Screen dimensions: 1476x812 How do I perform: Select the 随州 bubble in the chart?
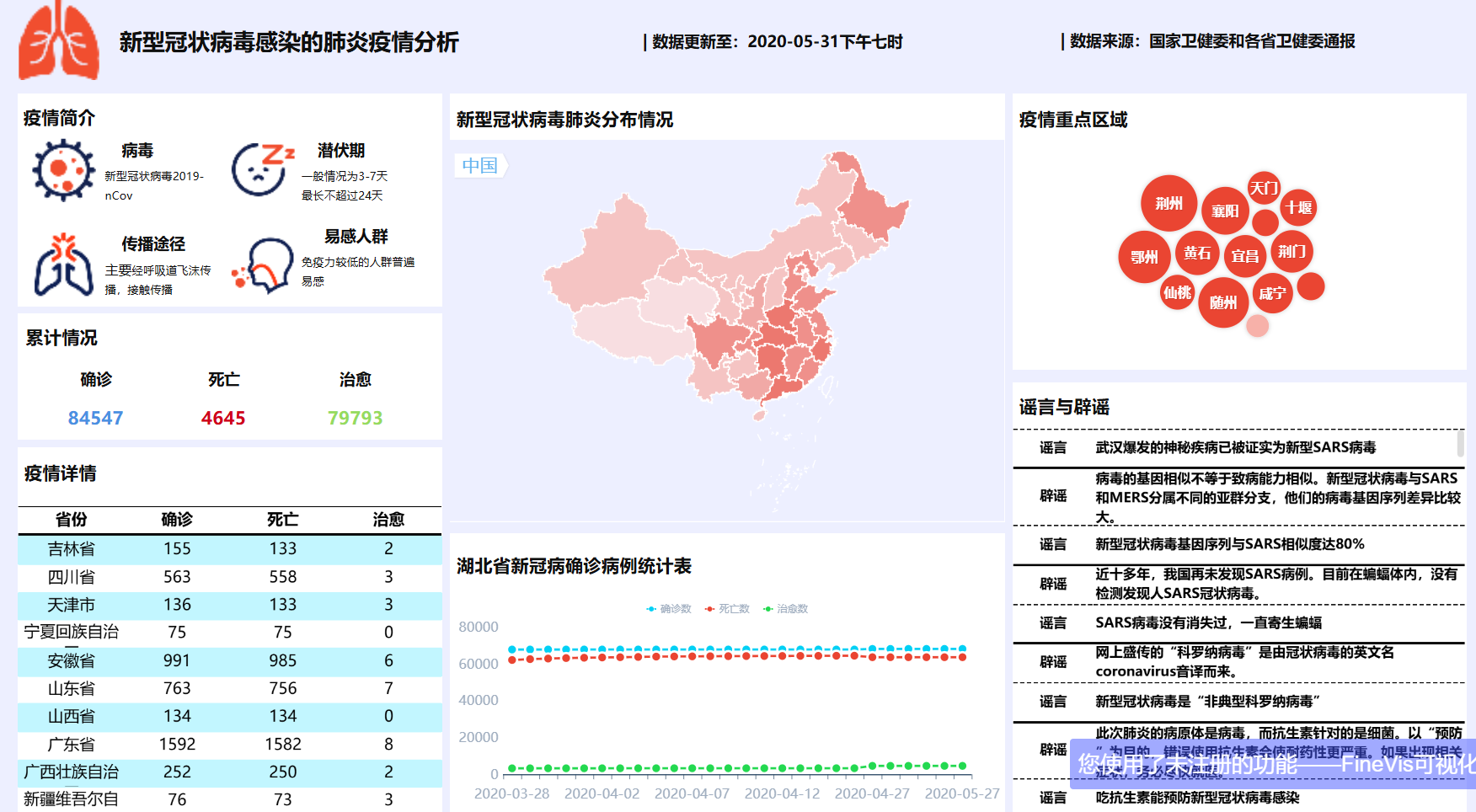1222,302
